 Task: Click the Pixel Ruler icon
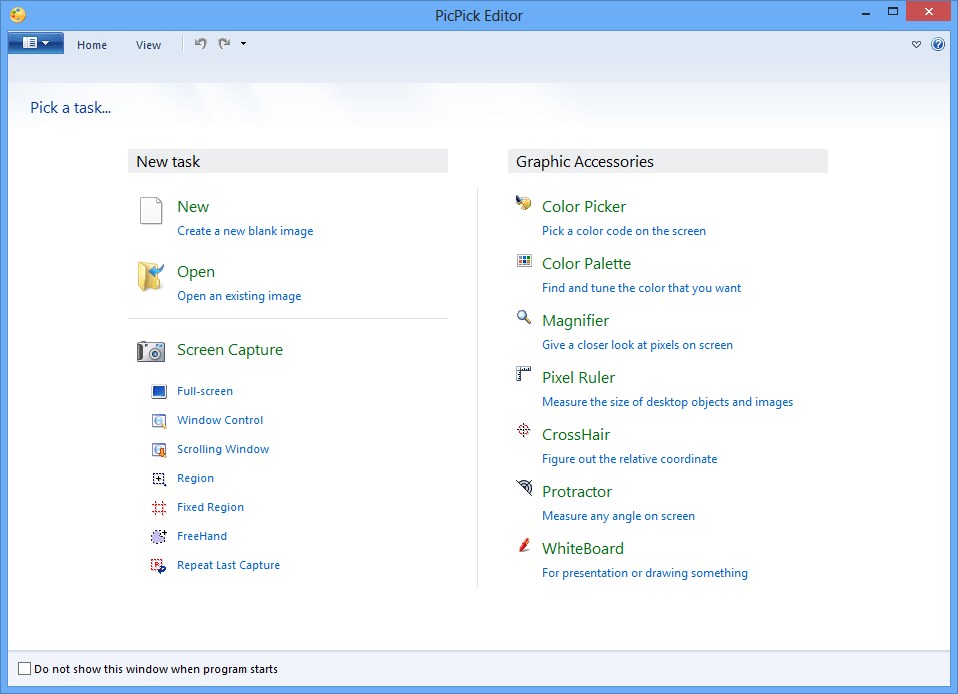pyautogui.click(x=524, y=373)
